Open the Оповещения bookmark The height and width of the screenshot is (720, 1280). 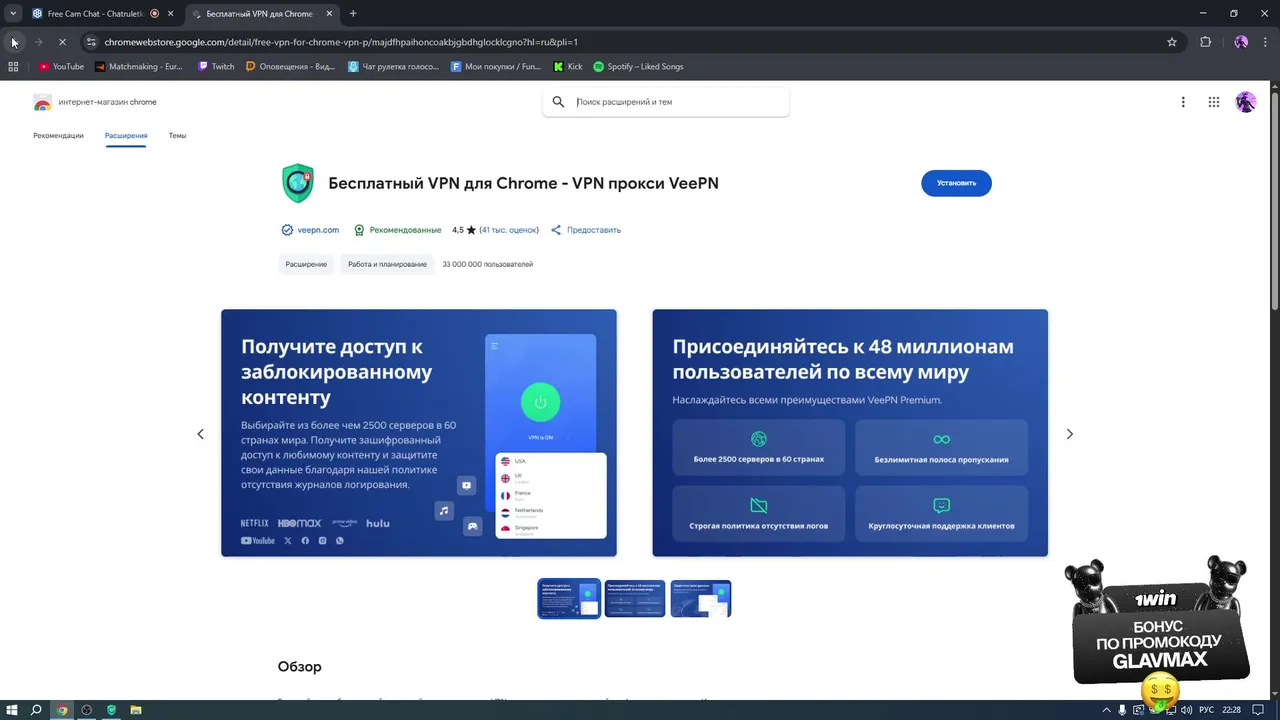click(x=291, y=67)
